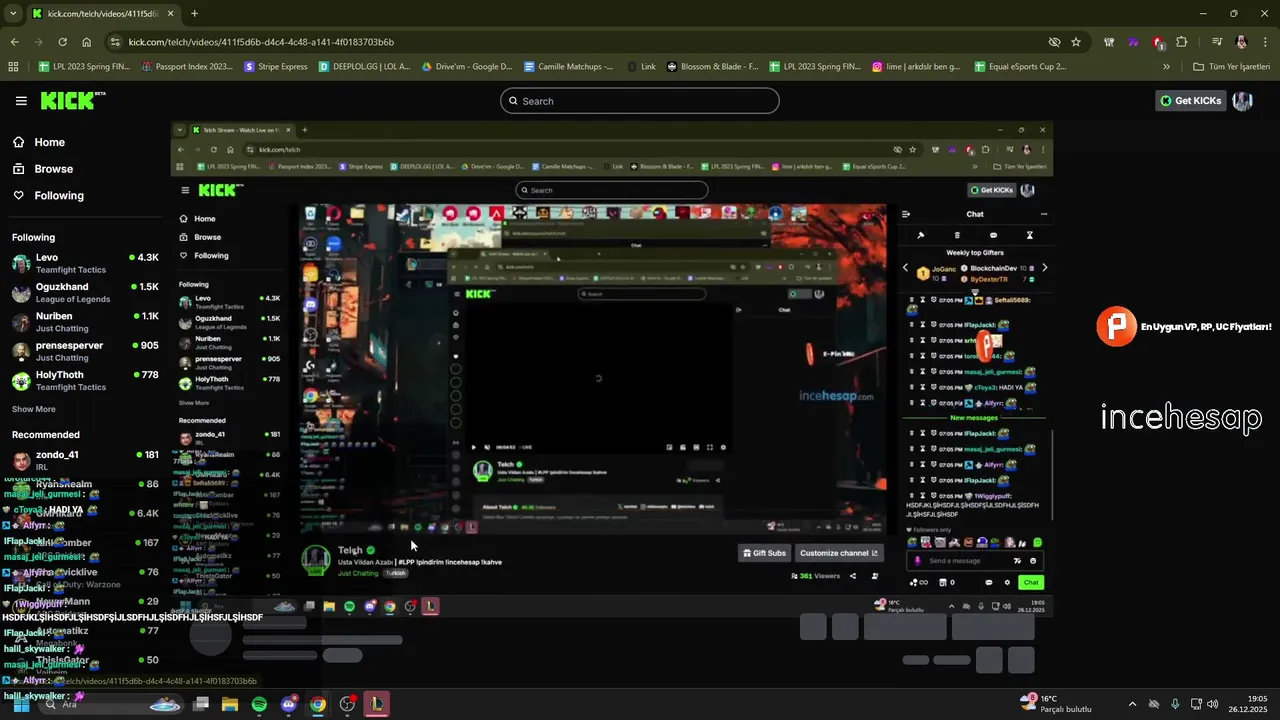Open the Camille Matchups bookmark
This screenshot has height=720, width=1280.
pos(566,67)
